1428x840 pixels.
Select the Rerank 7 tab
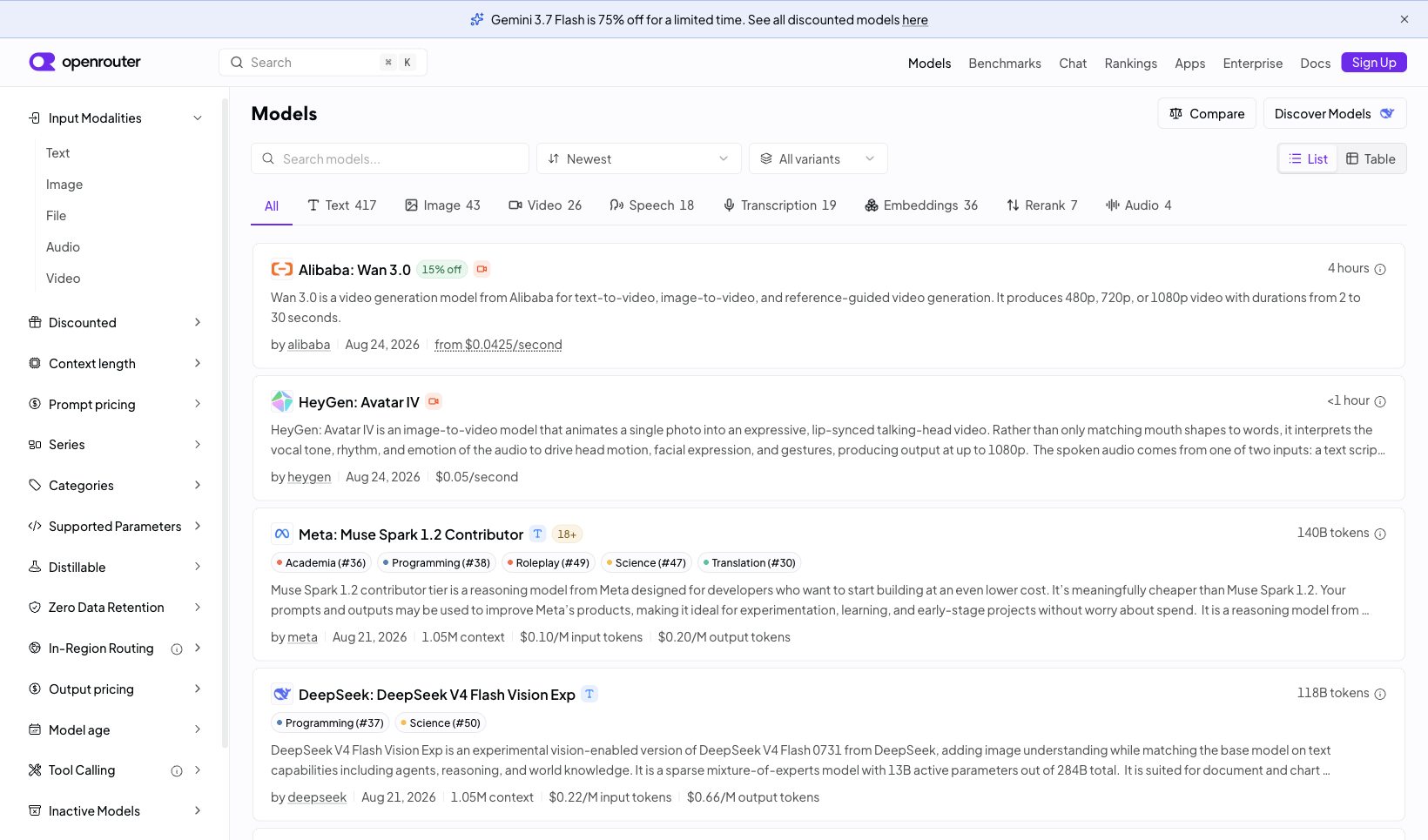click(1042, 205)
